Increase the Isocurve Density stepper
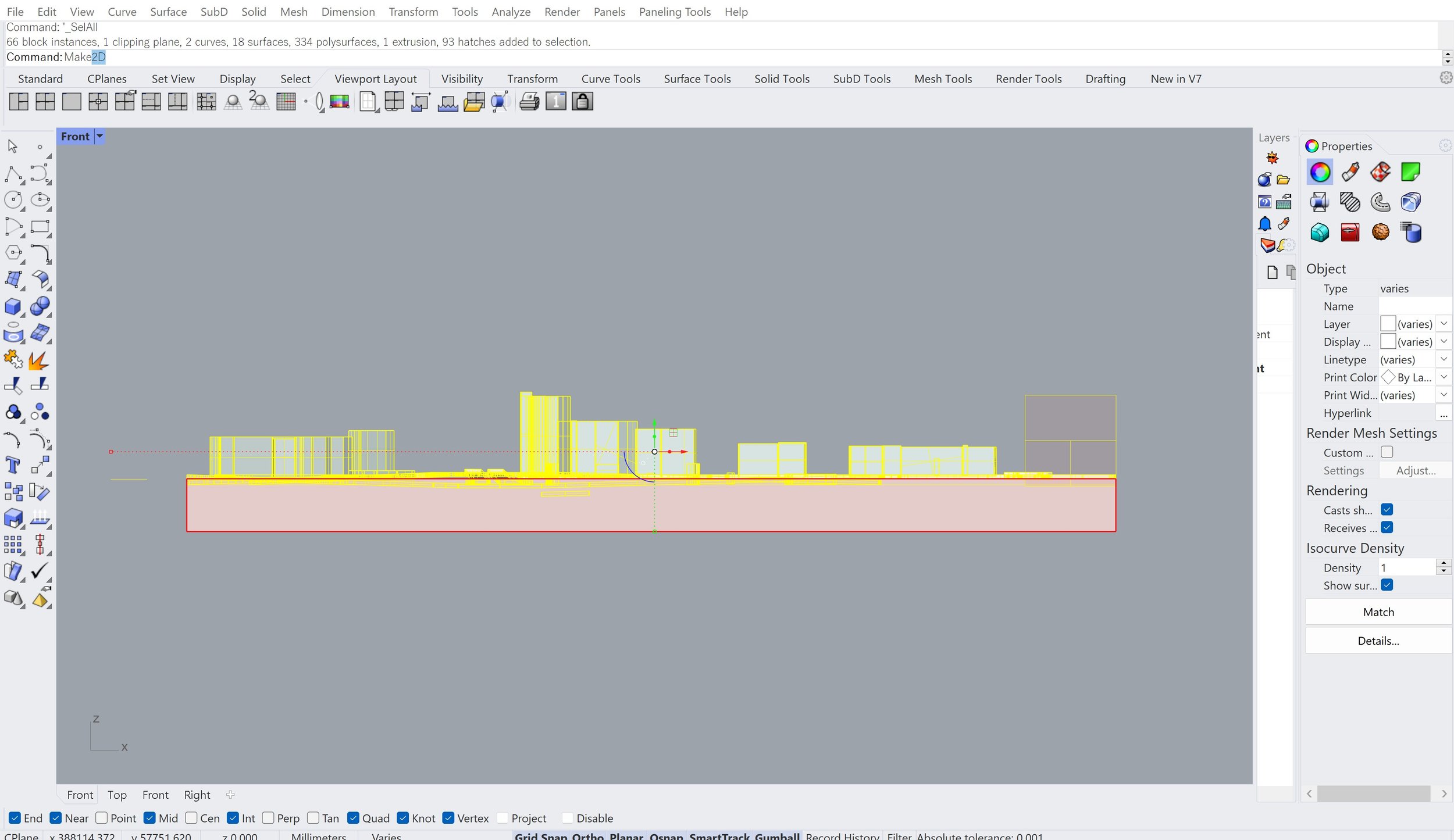 click(x=1444, y=563)
